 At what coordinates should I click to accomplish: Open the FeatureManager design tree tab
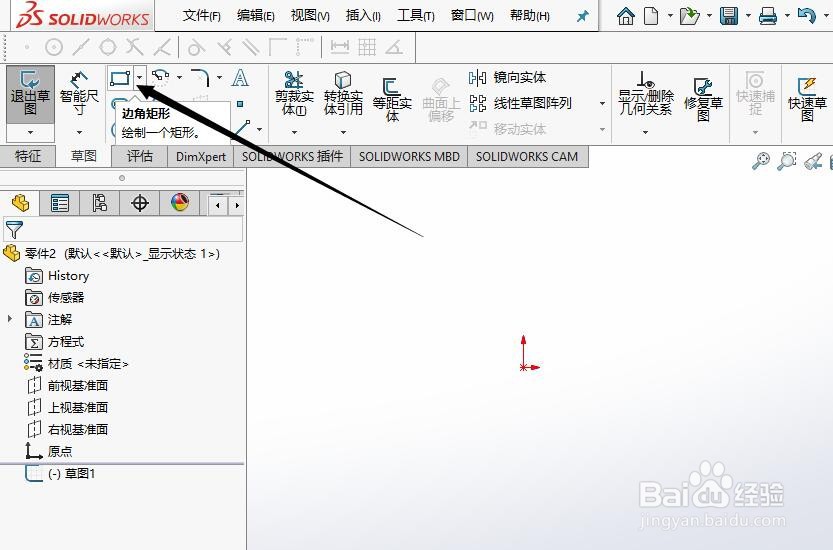click(x=20, y=203)
